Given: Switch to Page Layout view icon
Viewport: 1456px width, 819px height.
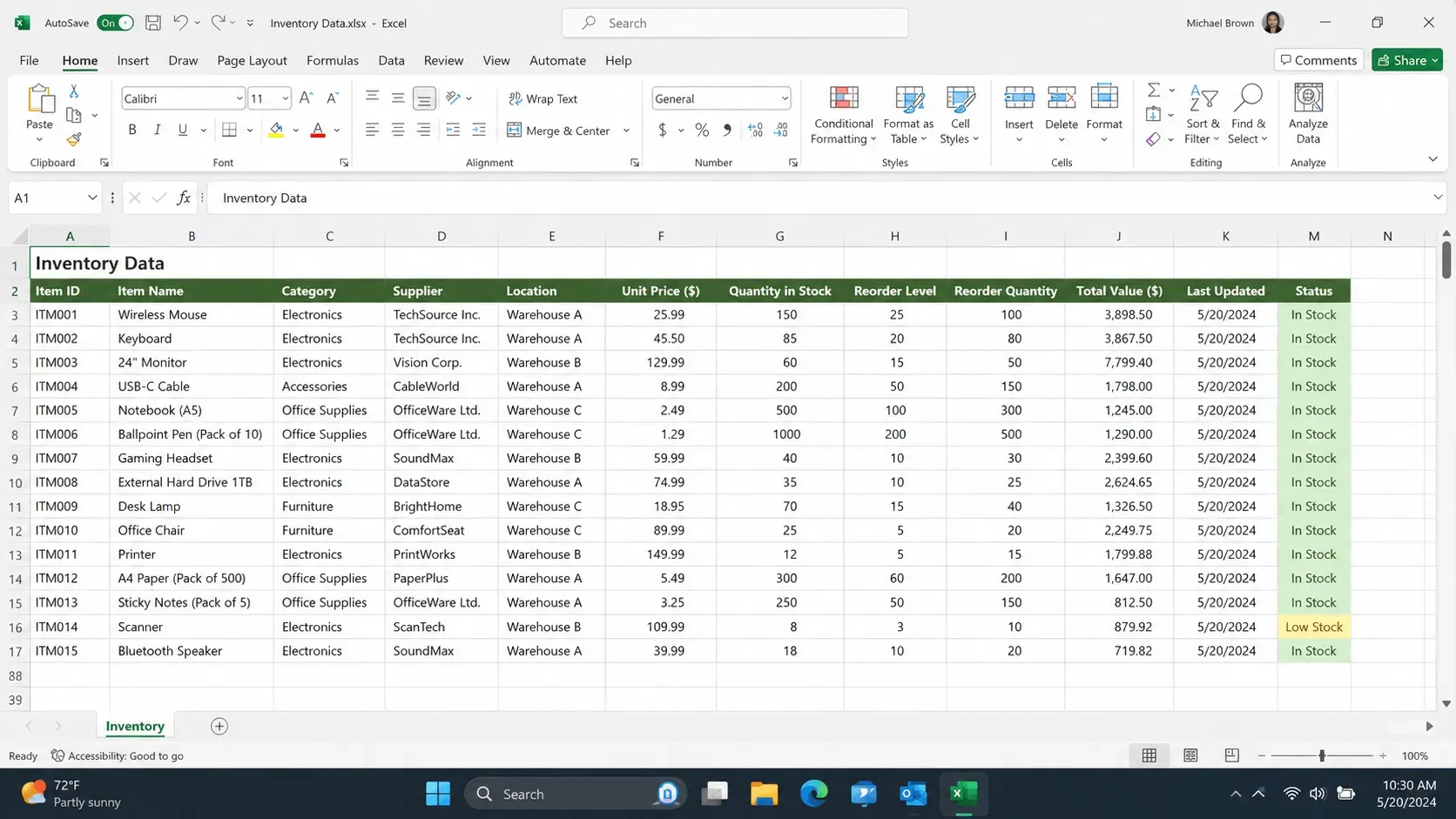Looking at the screenshot, I should (1190, 755).
